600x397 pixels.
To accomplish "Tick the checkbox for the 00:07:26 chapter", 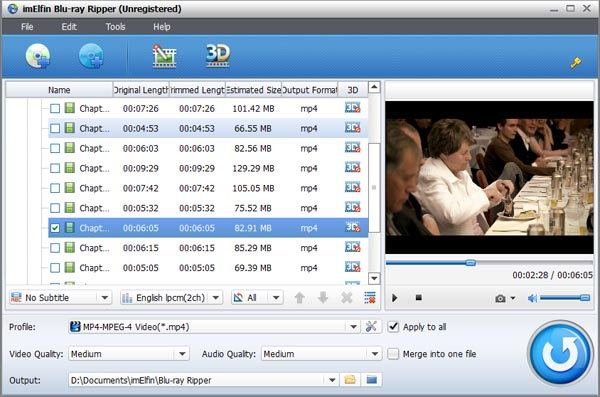I will (x=55, y=108).
